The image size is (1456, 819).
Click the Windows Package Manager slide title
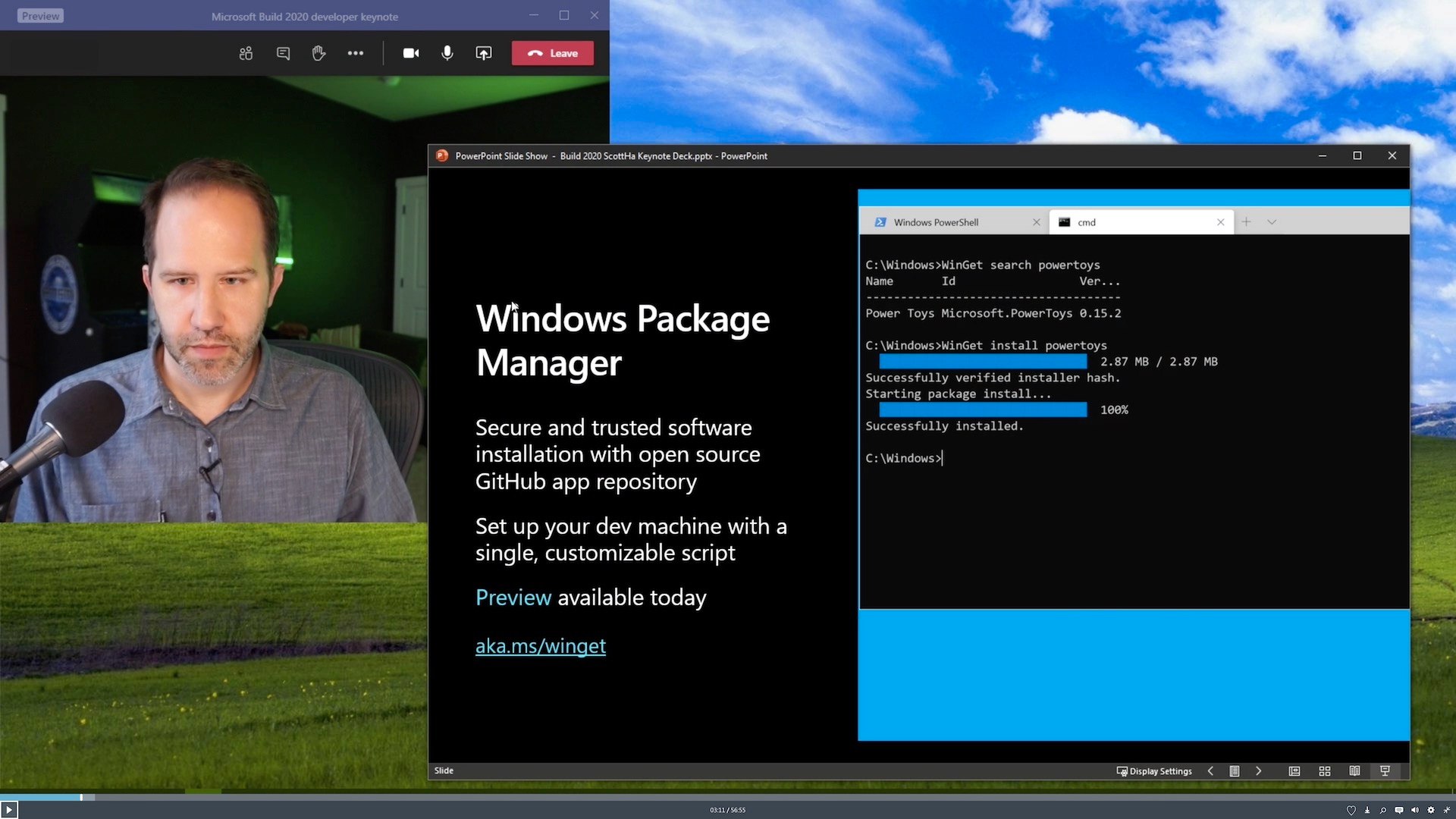click(x=623, y=340)
